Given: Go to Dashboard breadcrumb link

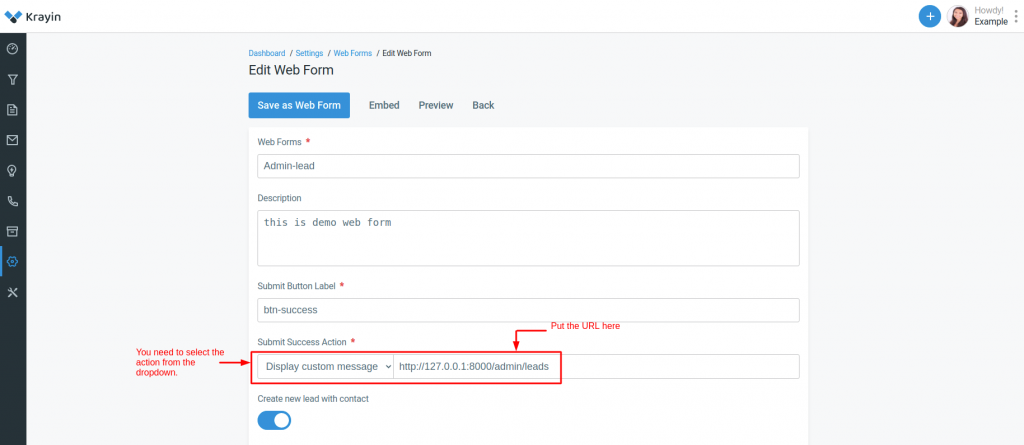Looking at the screenshot, I should coord(267,53).
